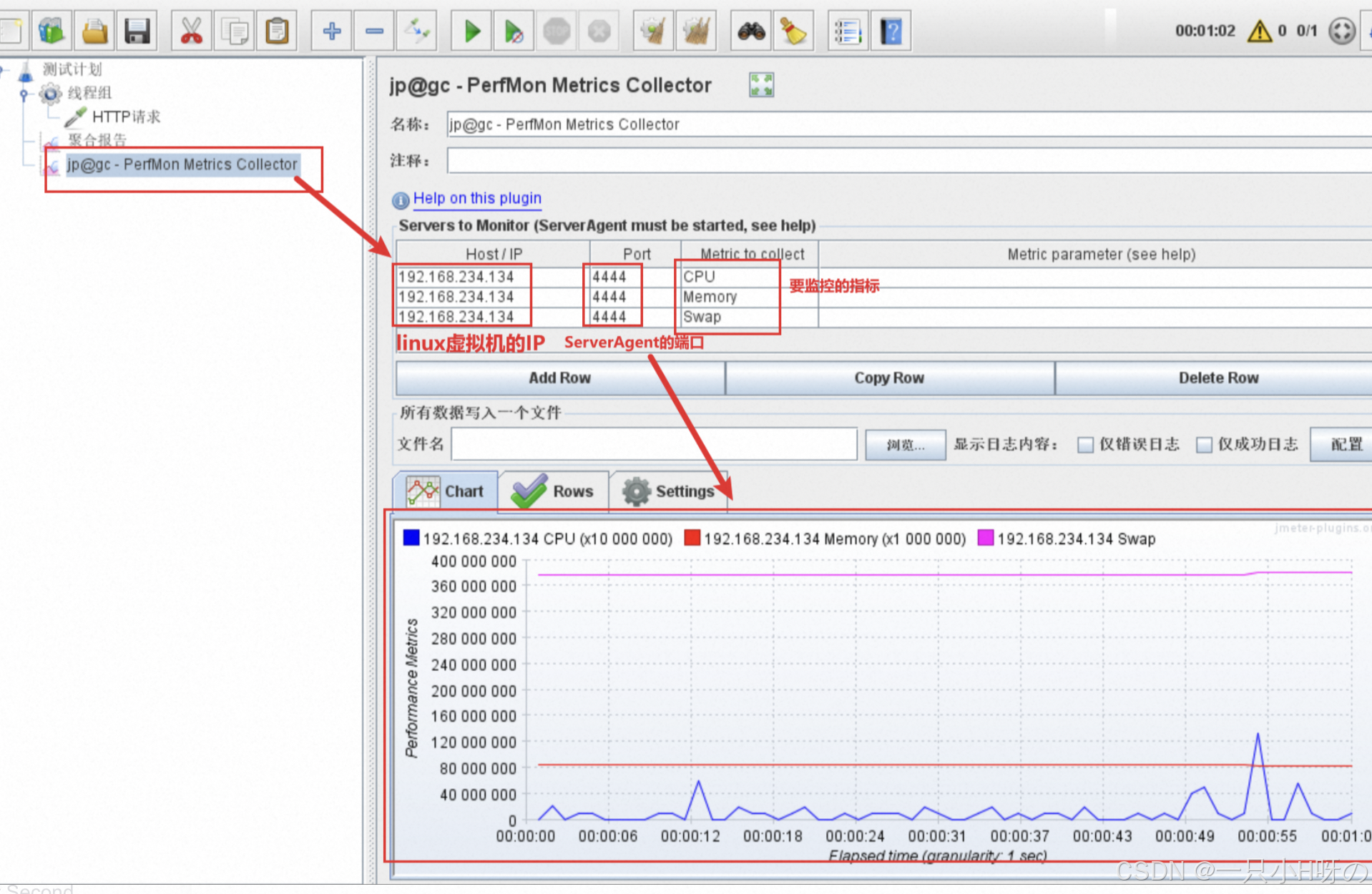Click the warning triangle log indicator
The width and height of the screenshot is (1372, 894).
1259,31
